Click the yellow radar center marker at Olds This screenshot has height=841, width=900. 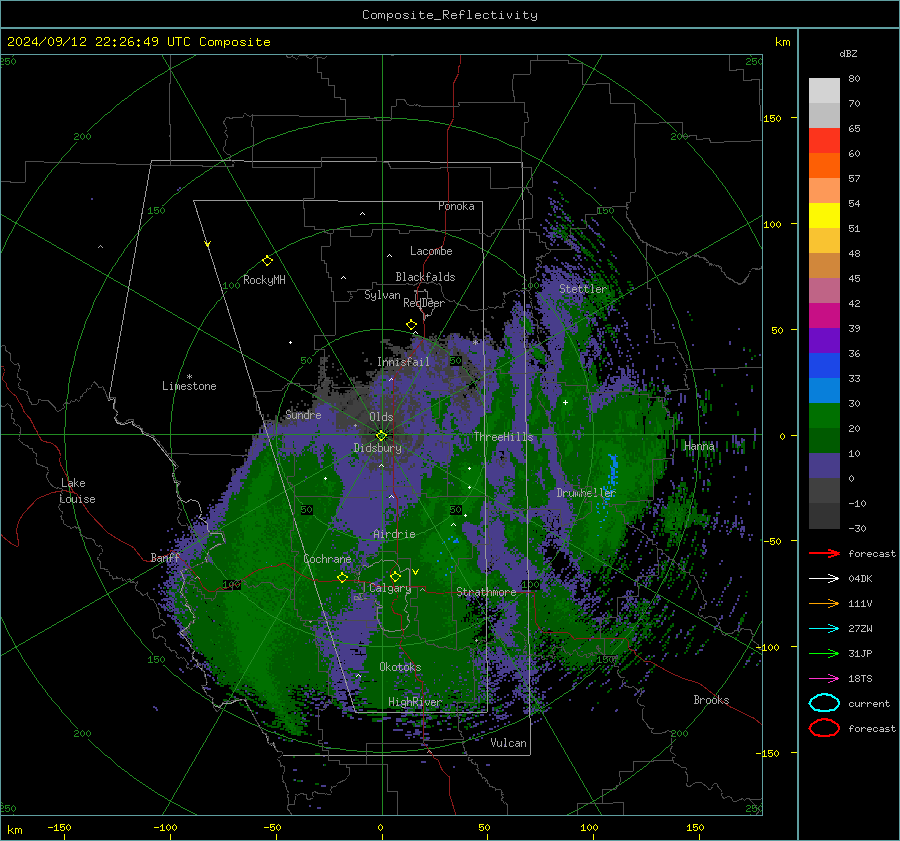pos(381,436)
